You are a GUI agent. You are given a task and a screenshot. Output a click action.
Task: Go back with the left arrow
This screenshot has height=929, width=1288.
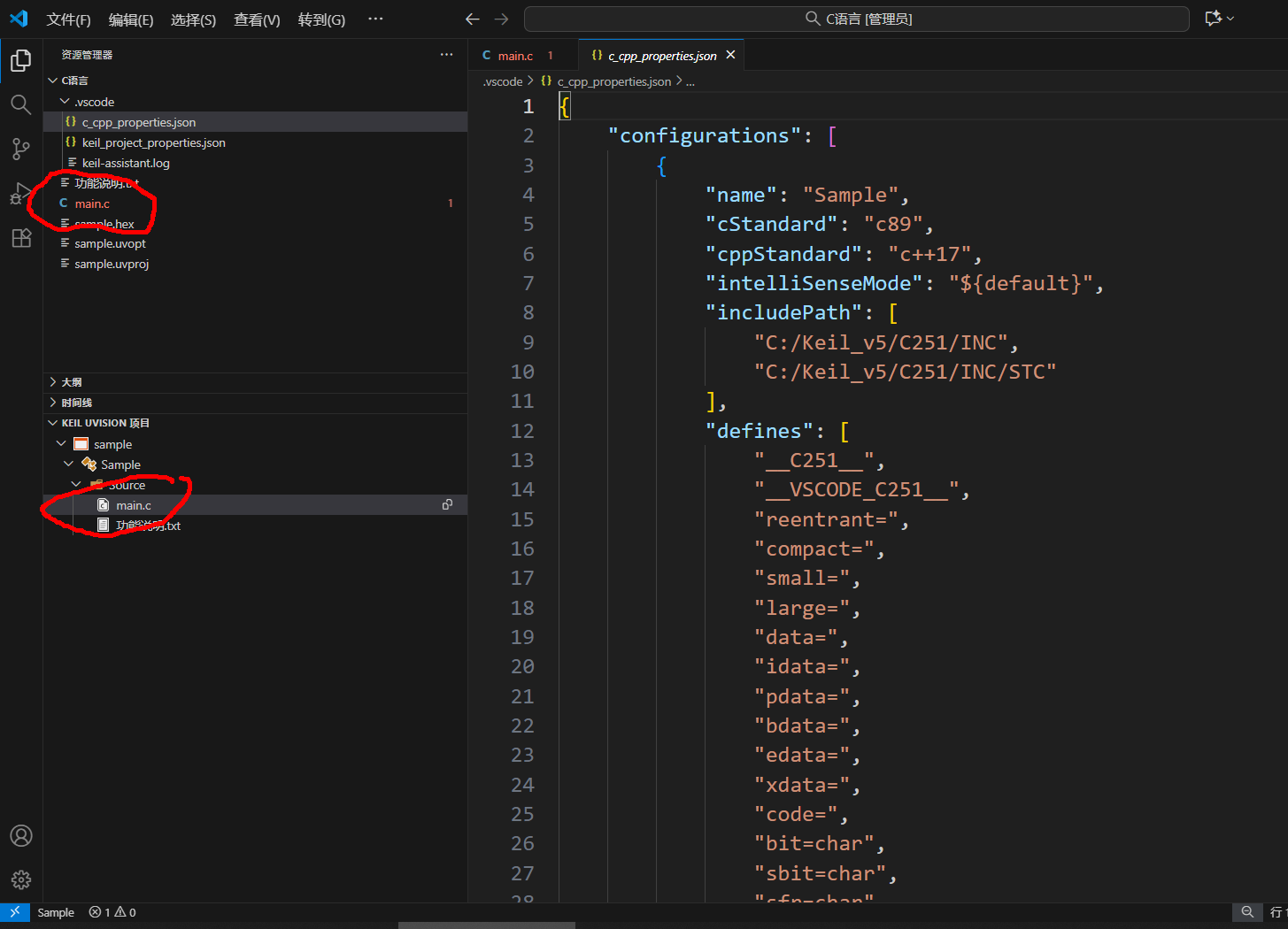[x=473, y=19]
